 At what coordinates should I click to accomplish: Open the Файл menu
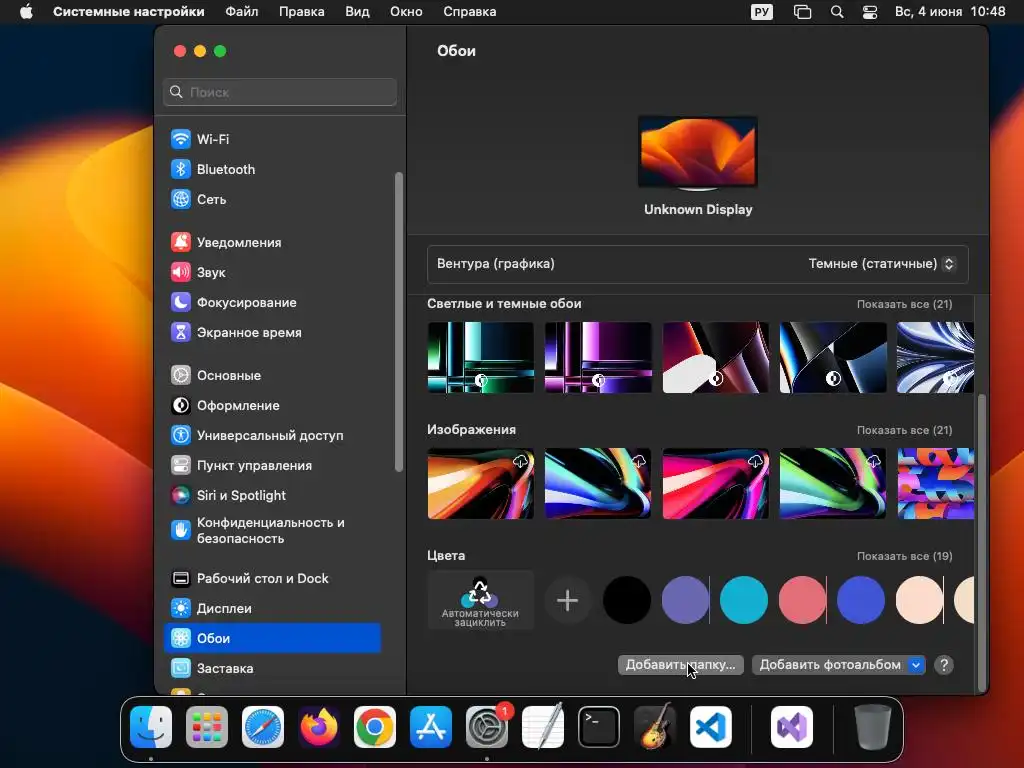click(x=242, y=12)
